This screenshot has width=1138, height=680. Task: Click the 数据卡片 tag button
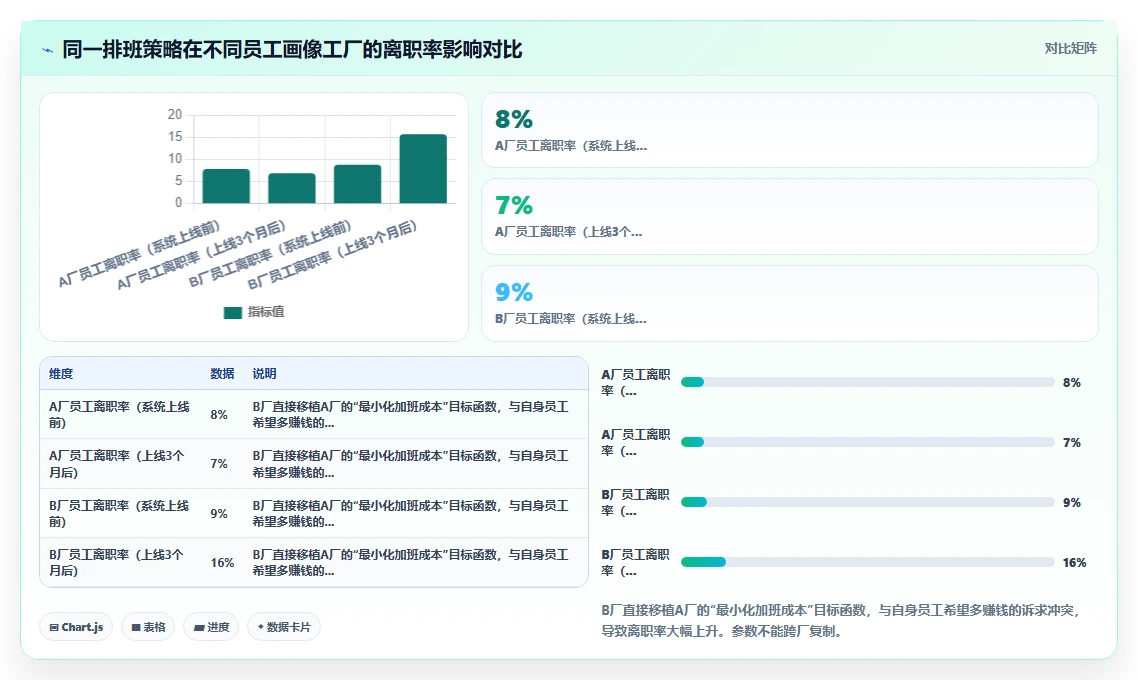pos(284,627)
